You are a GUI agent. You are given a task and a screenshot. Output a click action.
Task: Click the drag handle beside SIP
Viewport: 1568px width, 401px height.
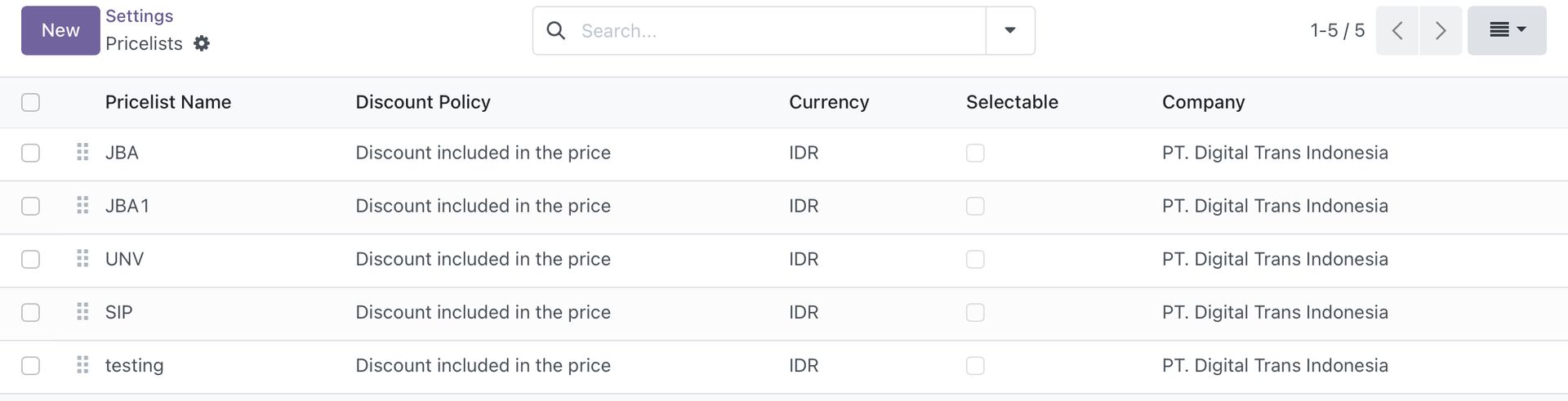coord(82,312)
